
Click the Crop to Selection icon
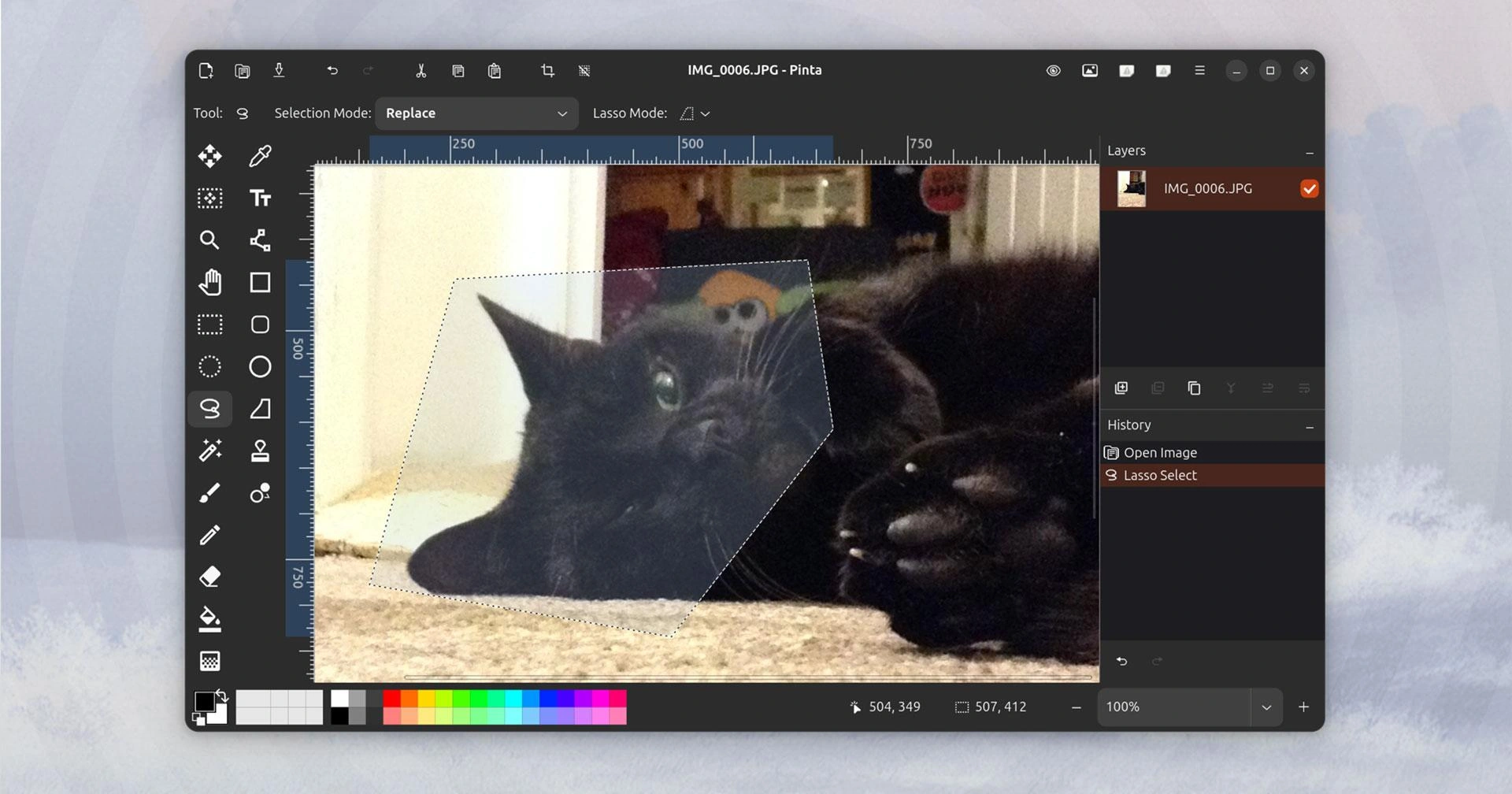(x=547, y=71)
